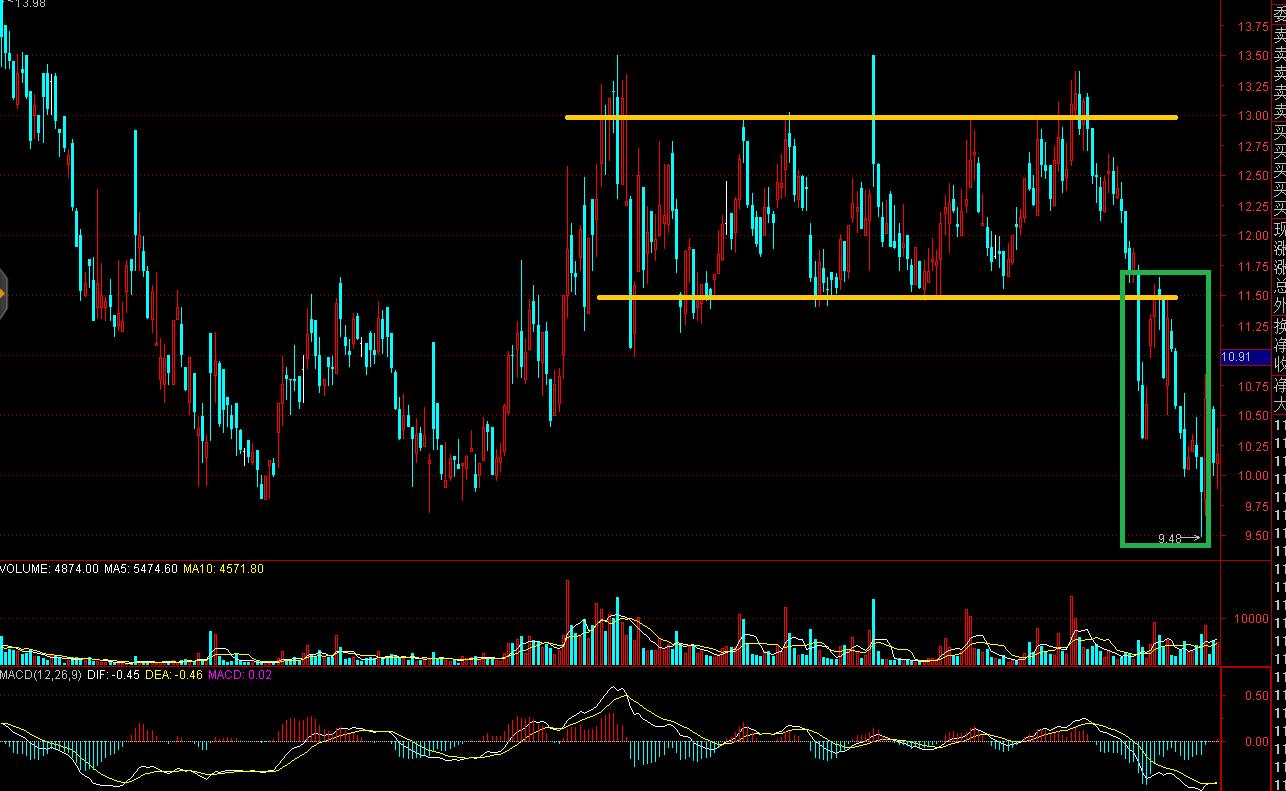Click the 总 row in the right panel
The width and height of the screenshot is (1286, 791).
pos(1279,287)
